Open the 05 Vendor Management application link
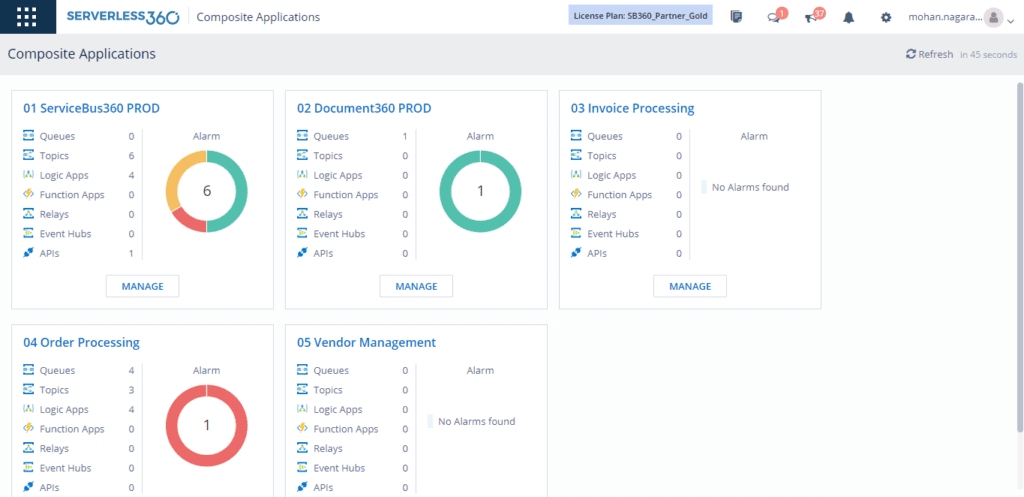The height and width of the screenshot is (497, 1024). (366, 342)
